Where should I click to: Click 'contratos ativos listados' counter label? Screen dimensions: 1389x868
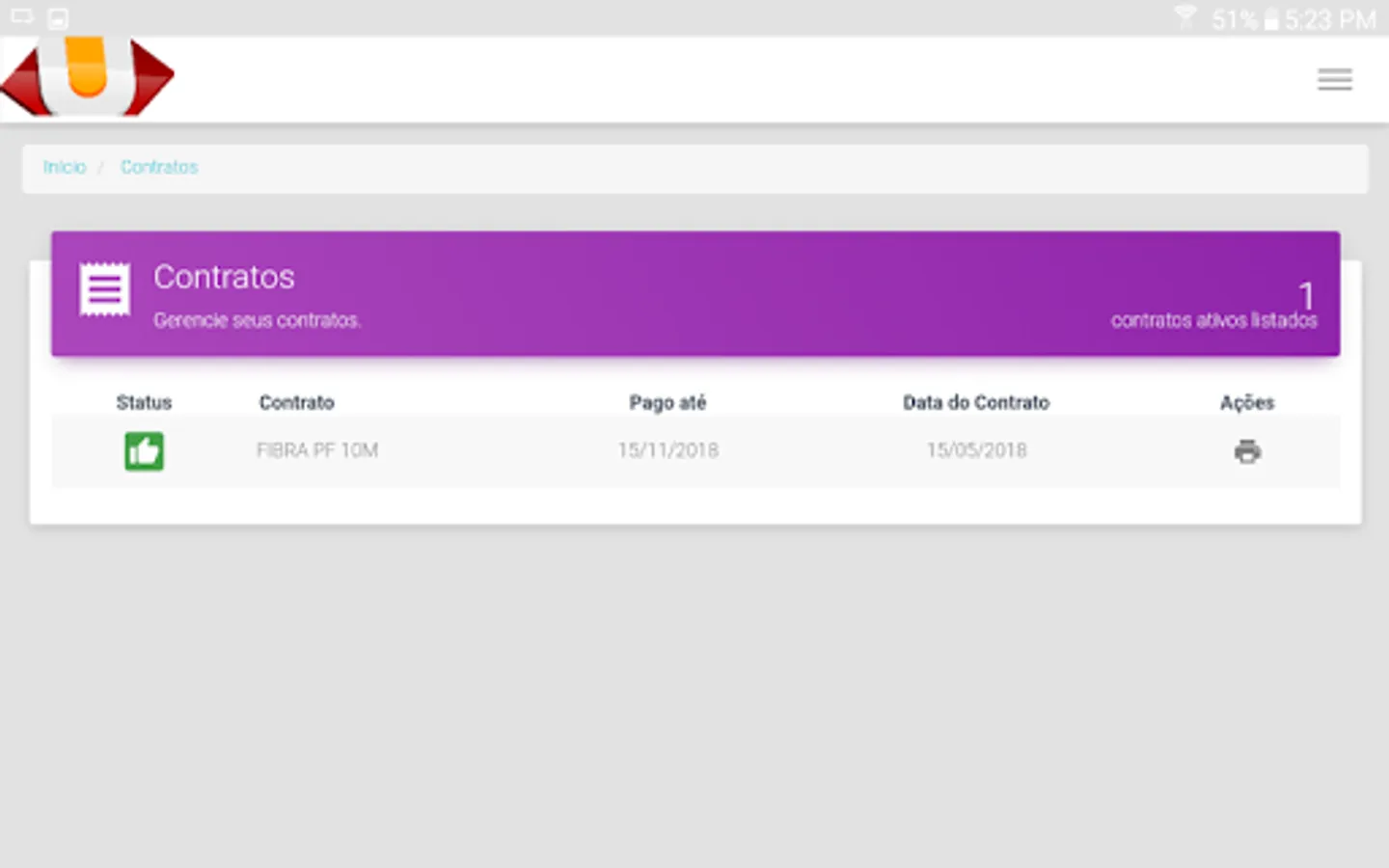tap(1214, 320)
